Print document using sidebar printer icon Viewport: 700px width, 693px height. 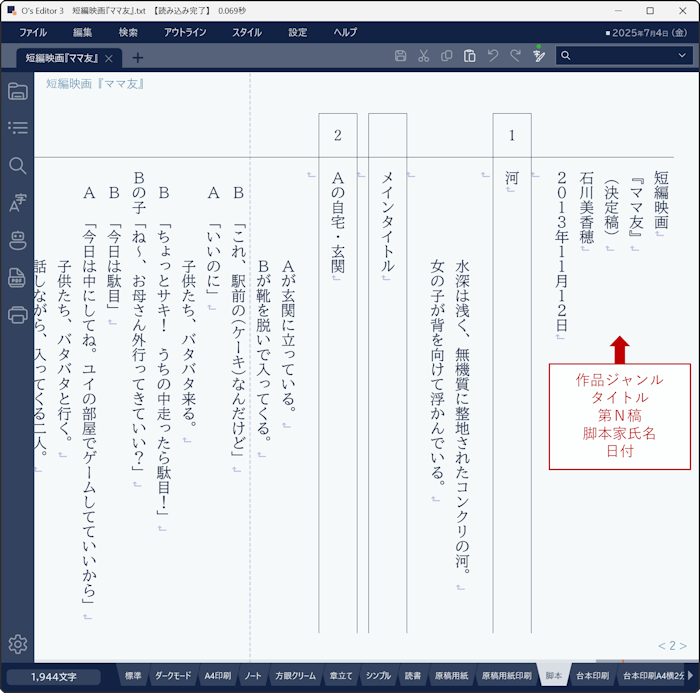17,315
